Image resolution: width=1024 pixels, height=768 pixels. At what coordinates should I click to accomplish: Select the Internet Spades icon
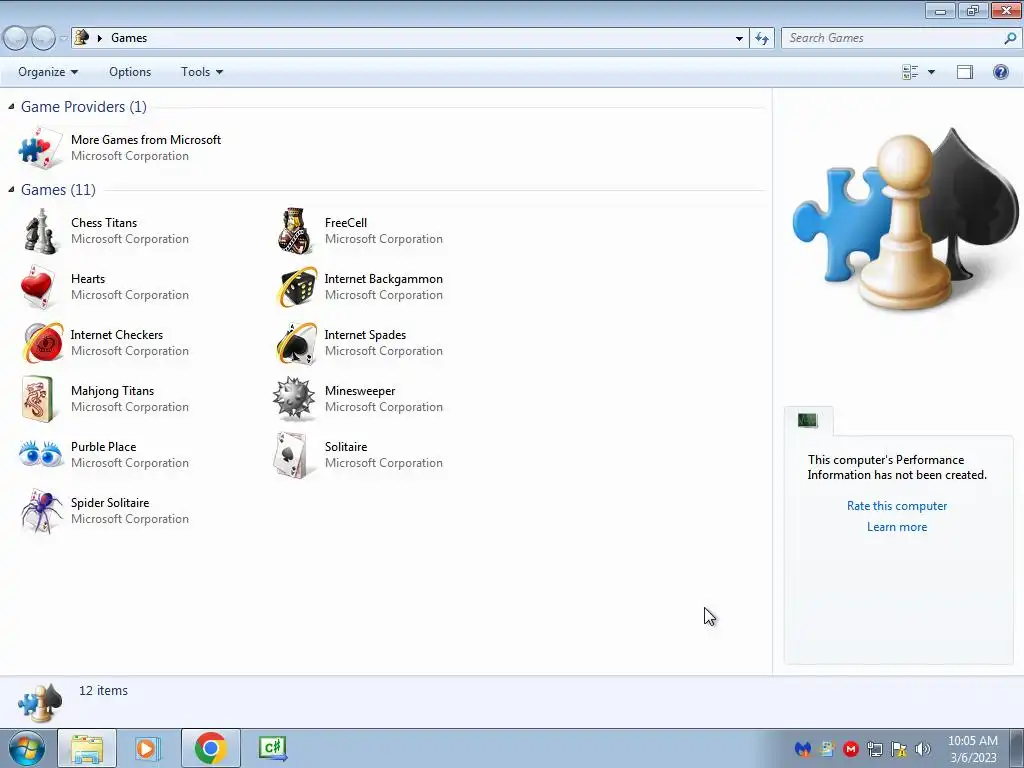click(x=296, y=343)
